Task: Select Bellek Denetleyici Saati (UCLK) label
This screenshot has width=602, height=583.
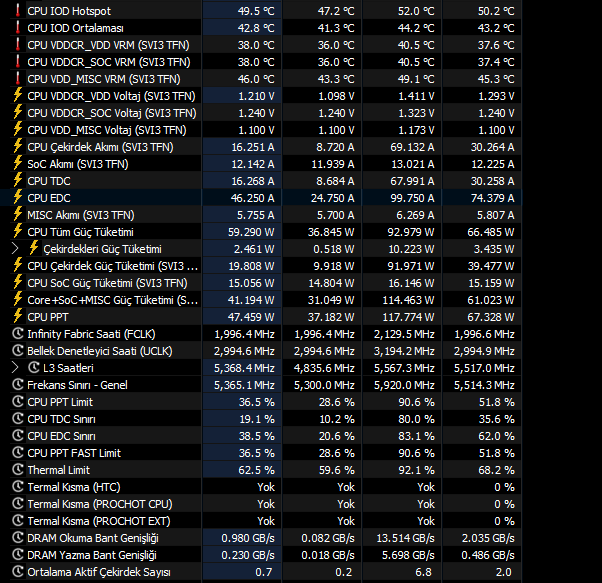Action: pos(100,351)
